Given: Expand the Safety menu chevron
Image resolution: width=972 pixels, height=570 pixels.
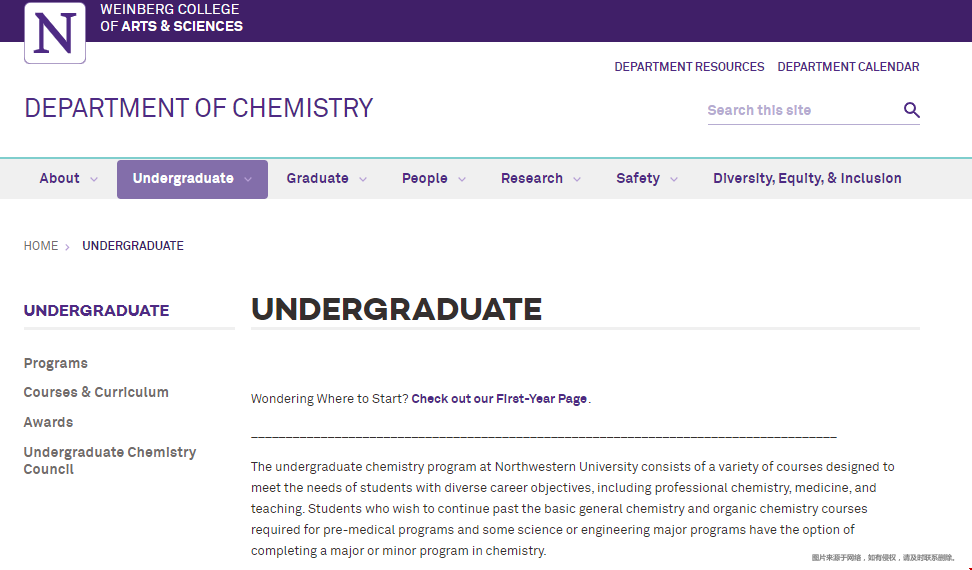Looking at the screenshot, I should pyautogui.click(x=674, y=179).
